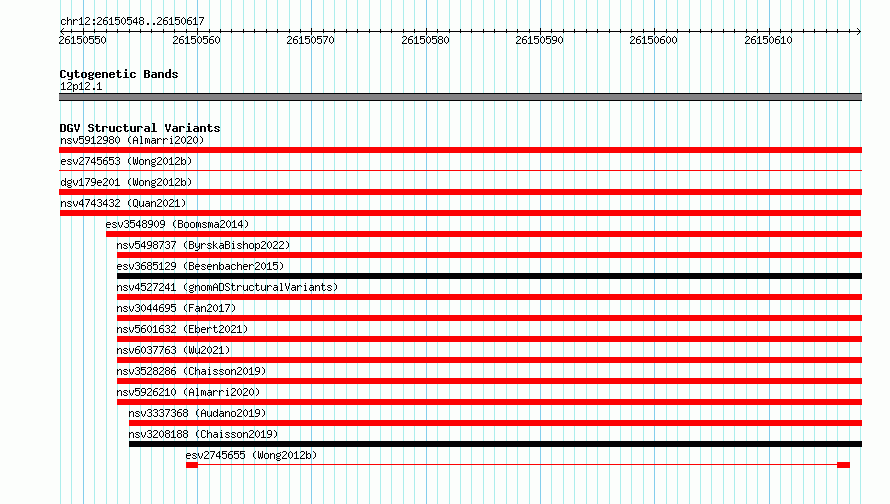Image resolution: width=890 pixels, height=504 pixels.
Task: Select the esv2745653 (Wong2012b) label
Action: [x=126, y=161]
